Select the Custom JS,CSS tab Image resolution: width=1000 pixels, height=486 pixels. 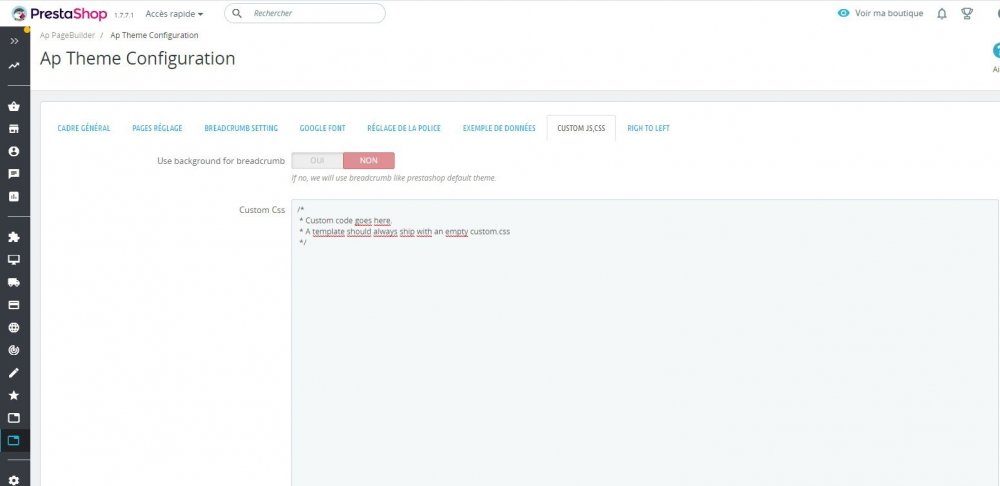click(581, 128)
